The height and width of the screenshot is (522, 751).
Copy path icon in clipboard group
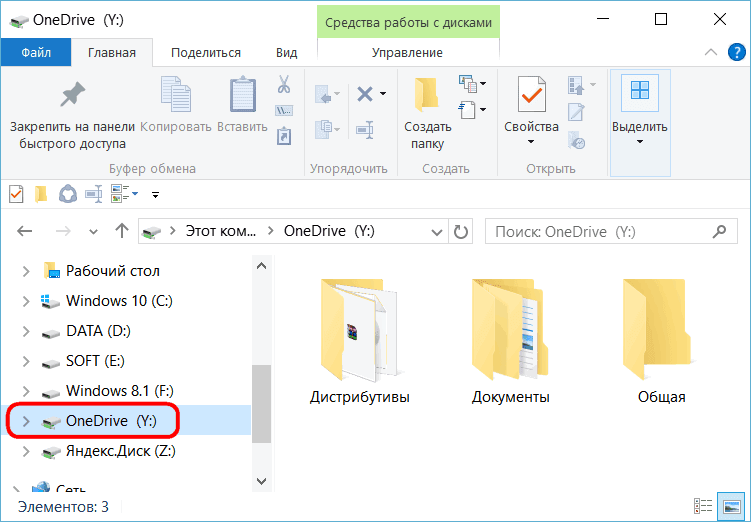click(x=284, y=111)
